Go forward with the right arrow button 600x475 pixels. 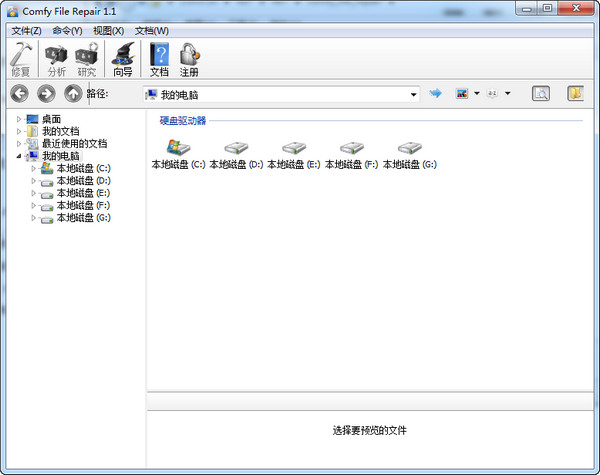pos(46,93)
